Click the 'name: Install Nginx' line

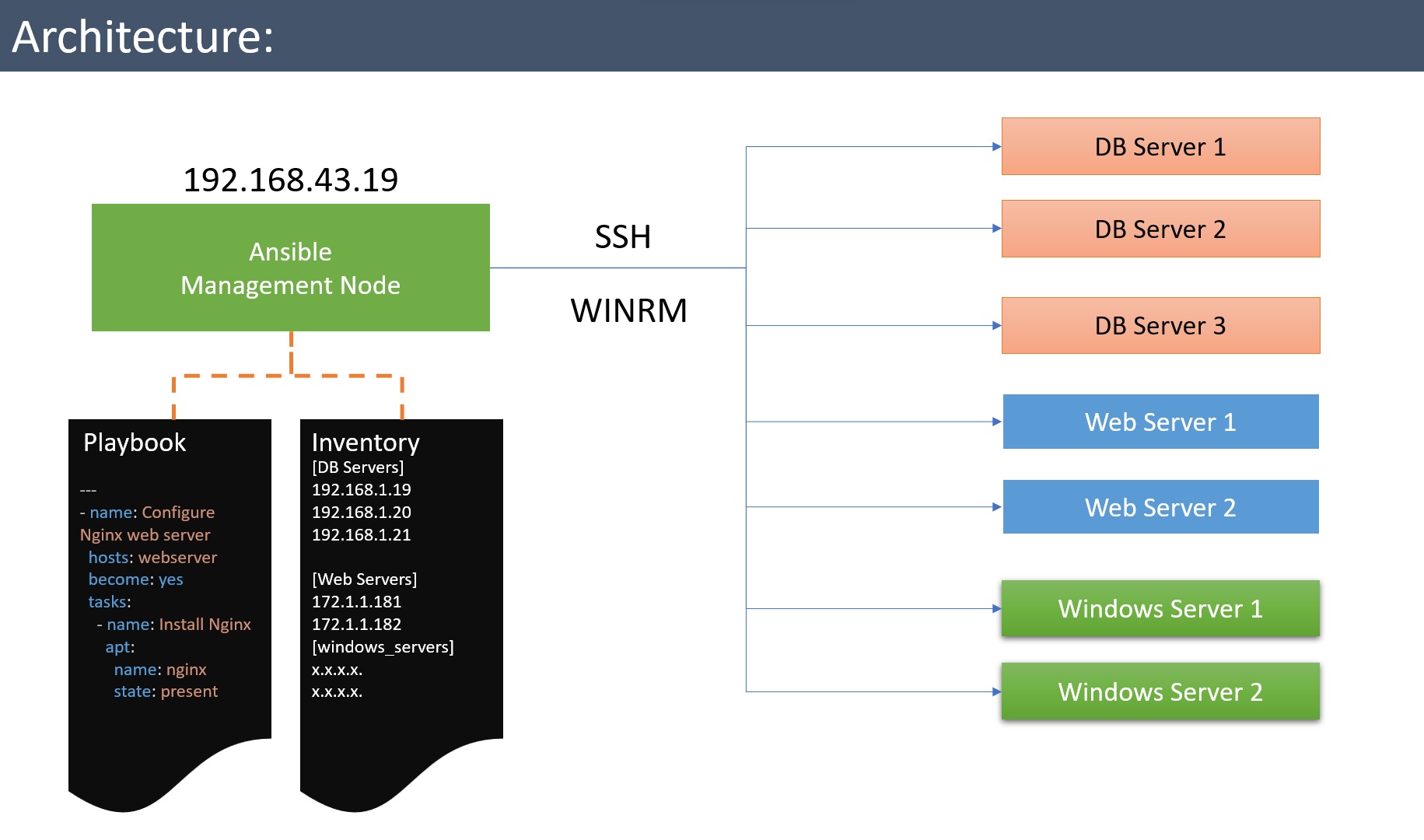coord(173,625)
